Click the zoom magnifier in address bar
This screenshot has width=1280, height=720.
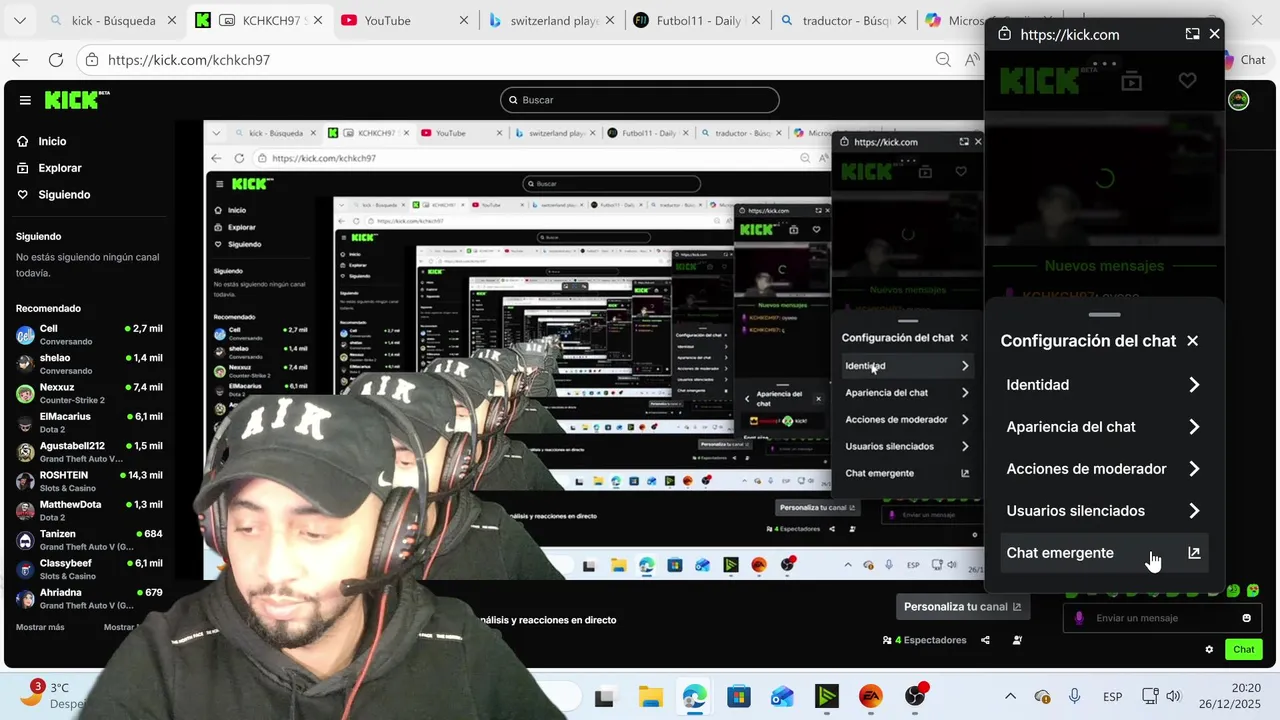click(x=943, y=60)
